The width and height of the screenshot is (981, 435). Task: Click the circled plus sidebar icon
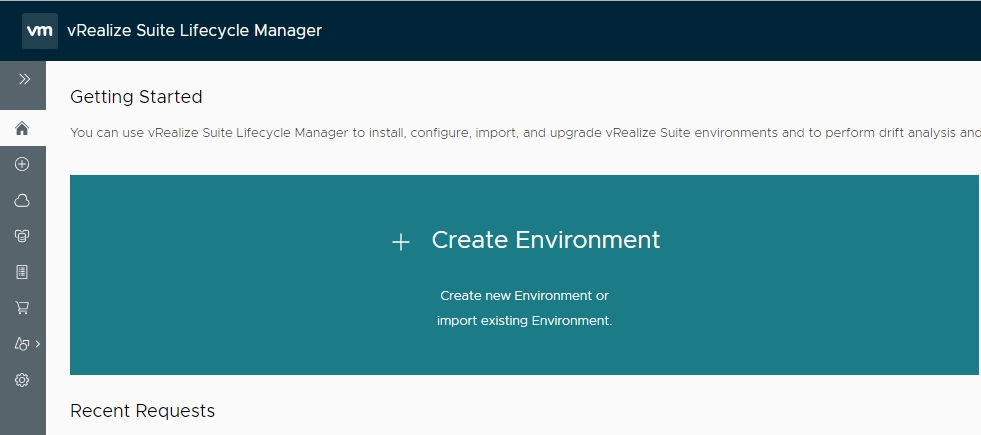pos(22,164)
